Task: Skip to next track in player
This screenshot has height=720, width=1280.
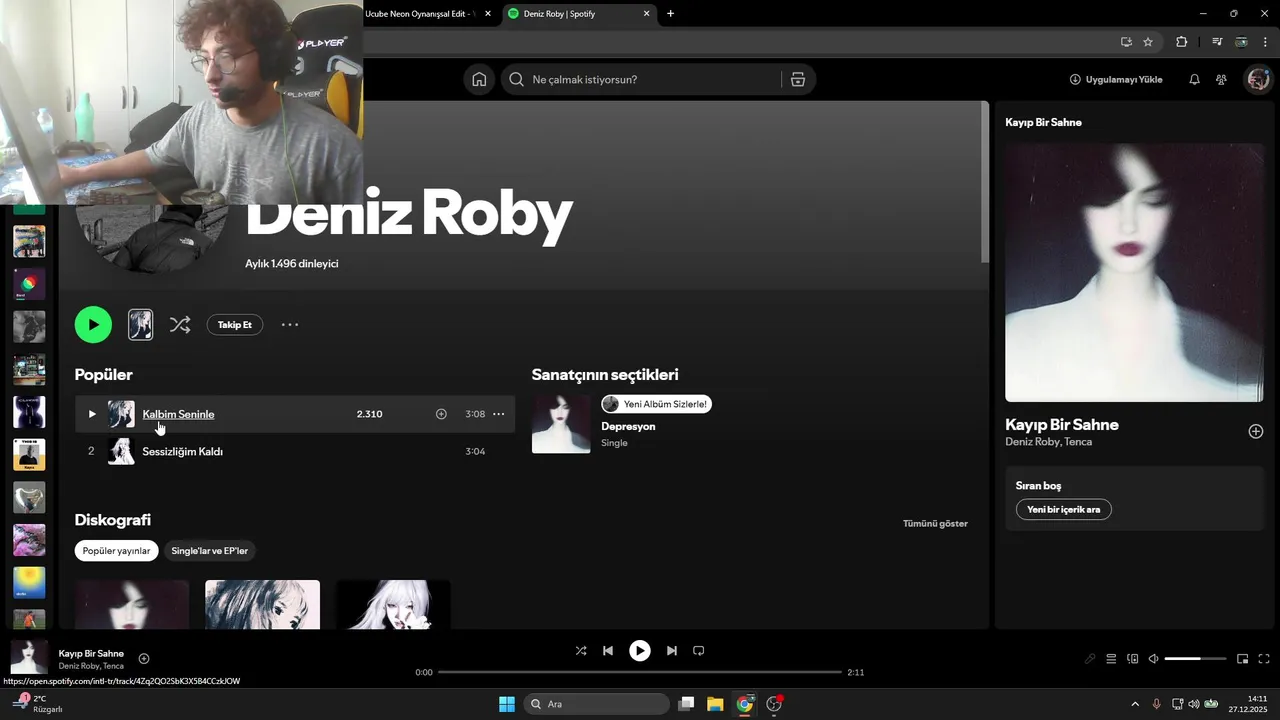Action: point(672,651)
